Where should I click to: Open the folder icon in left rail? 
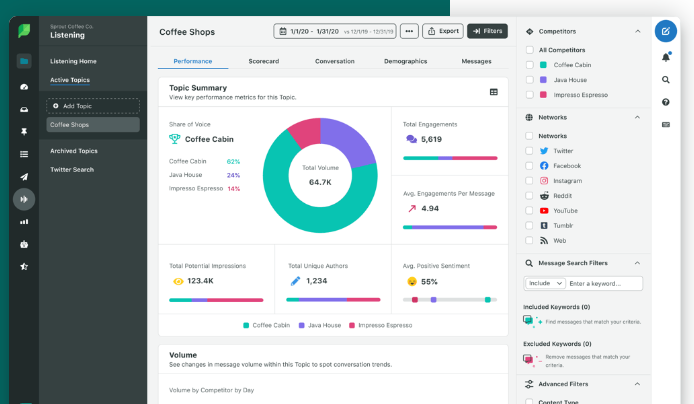tap(24, 61)
